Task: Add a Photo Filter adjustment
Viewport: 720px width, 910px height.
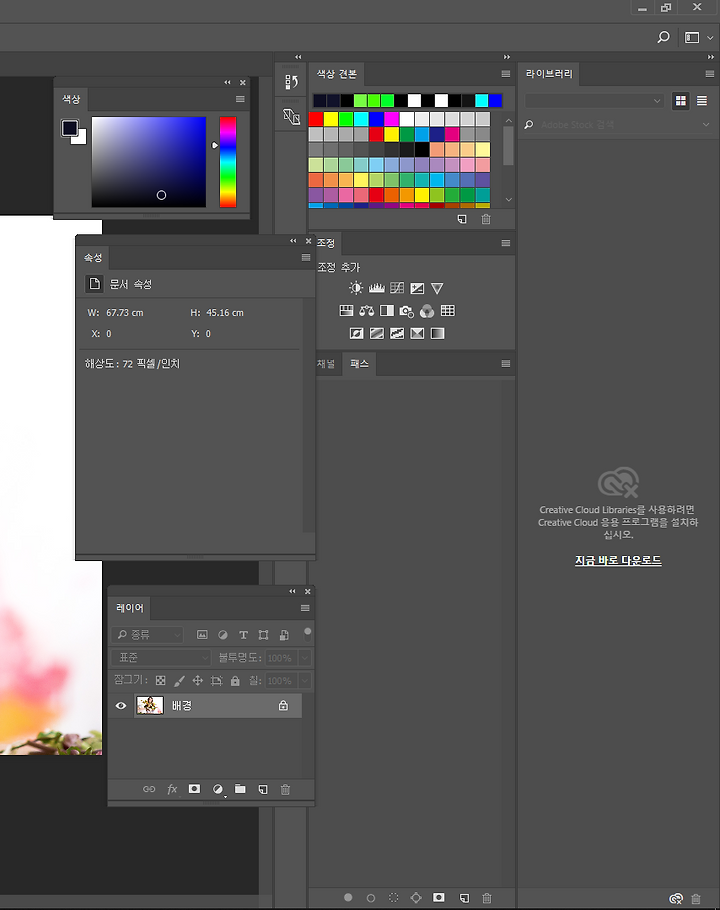Action: [407, 311]
